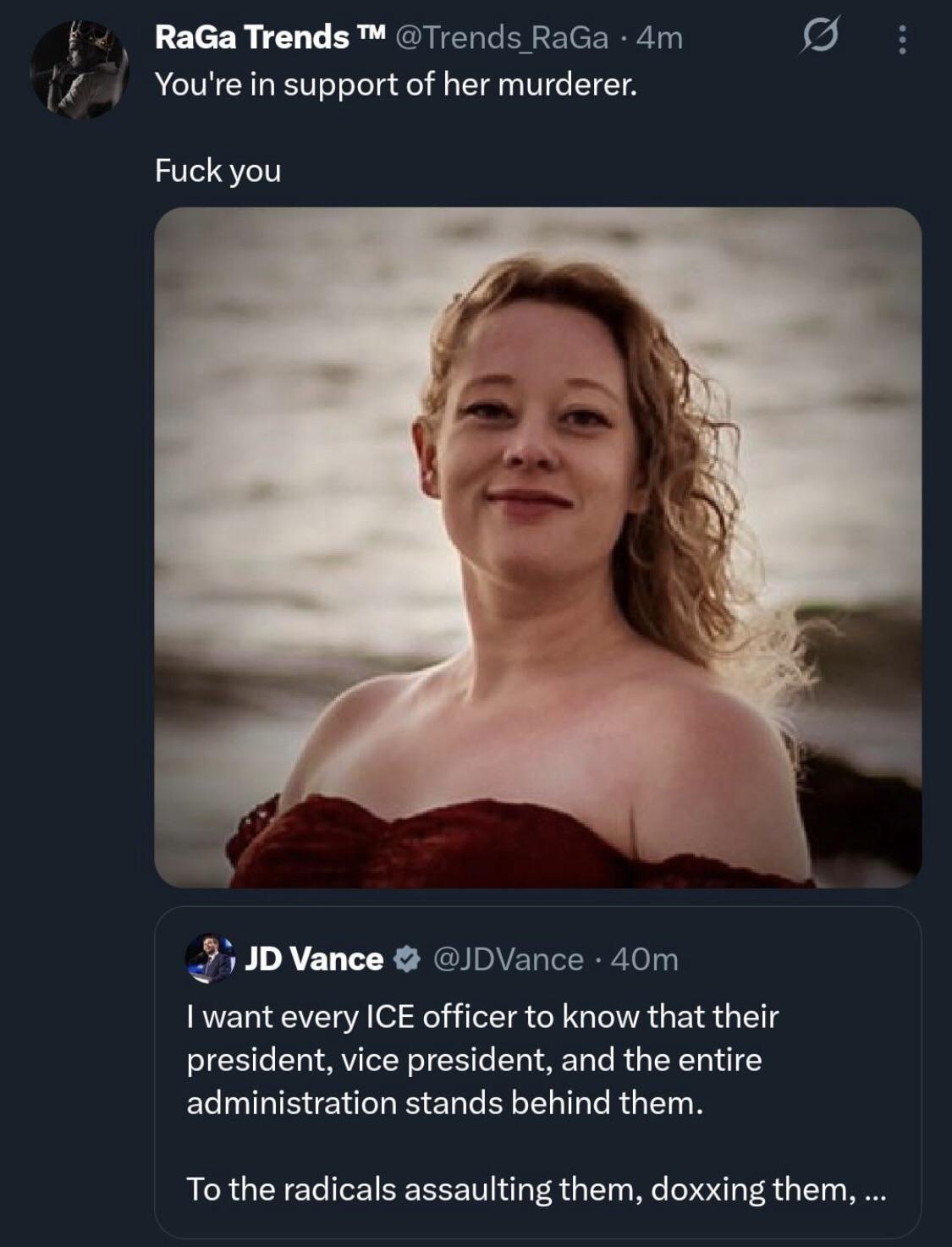Open the 4m post timestamp
The image size is (952, 1247).
coord(658,38)
